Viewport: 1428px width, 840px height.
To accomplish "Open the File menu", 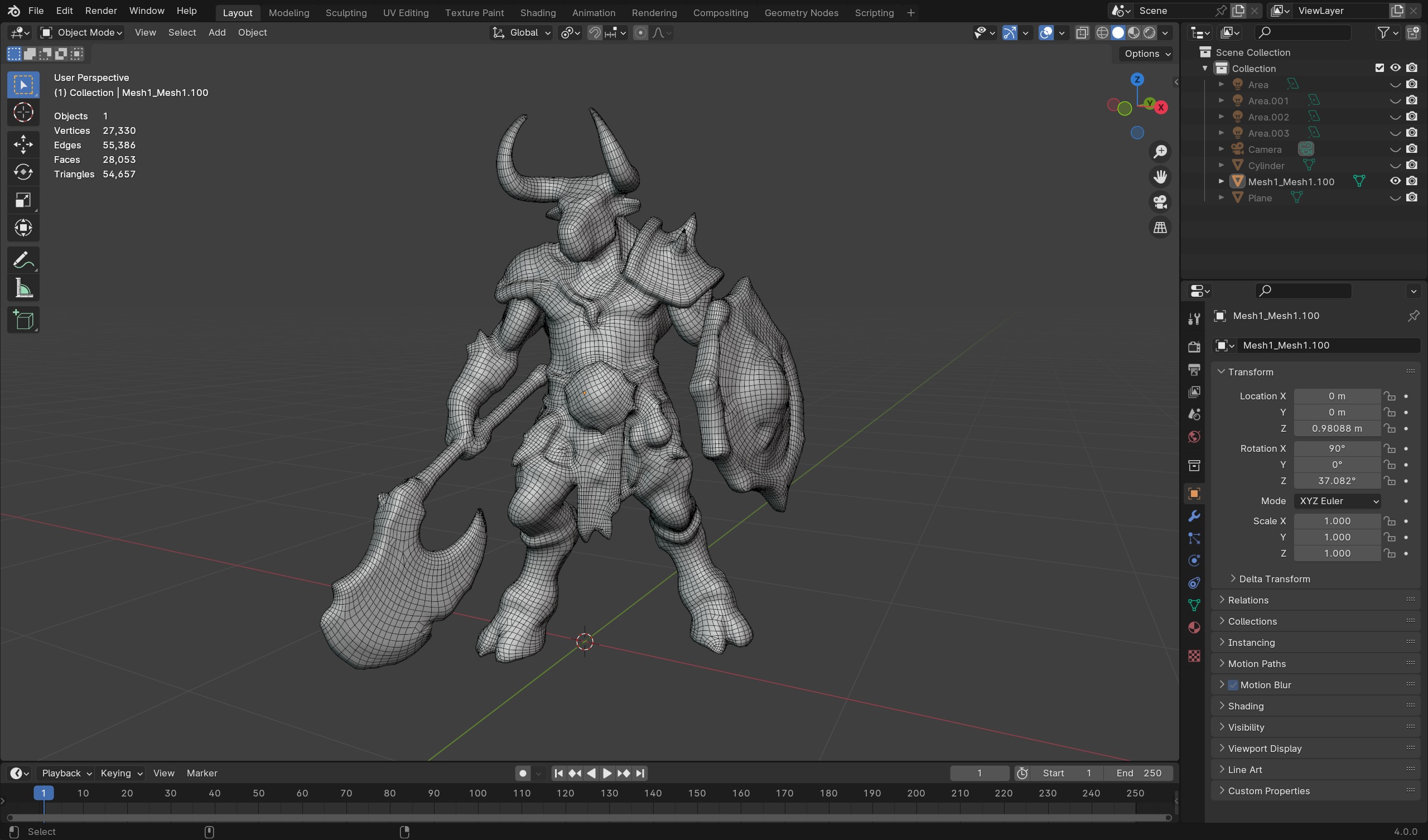I will click(x=36, y=11).
